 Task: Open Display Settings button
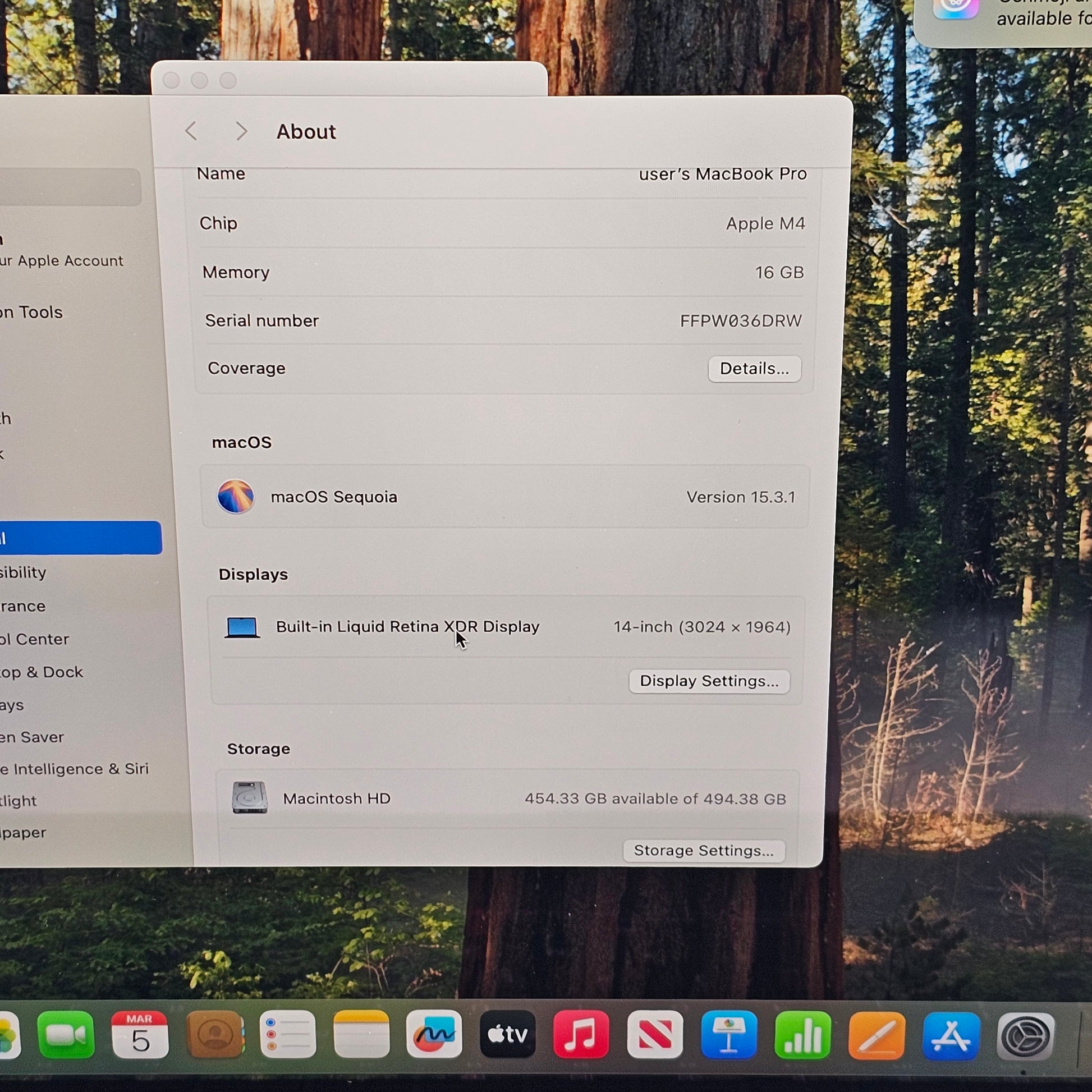pyautogui.click(x=709, y=681)
